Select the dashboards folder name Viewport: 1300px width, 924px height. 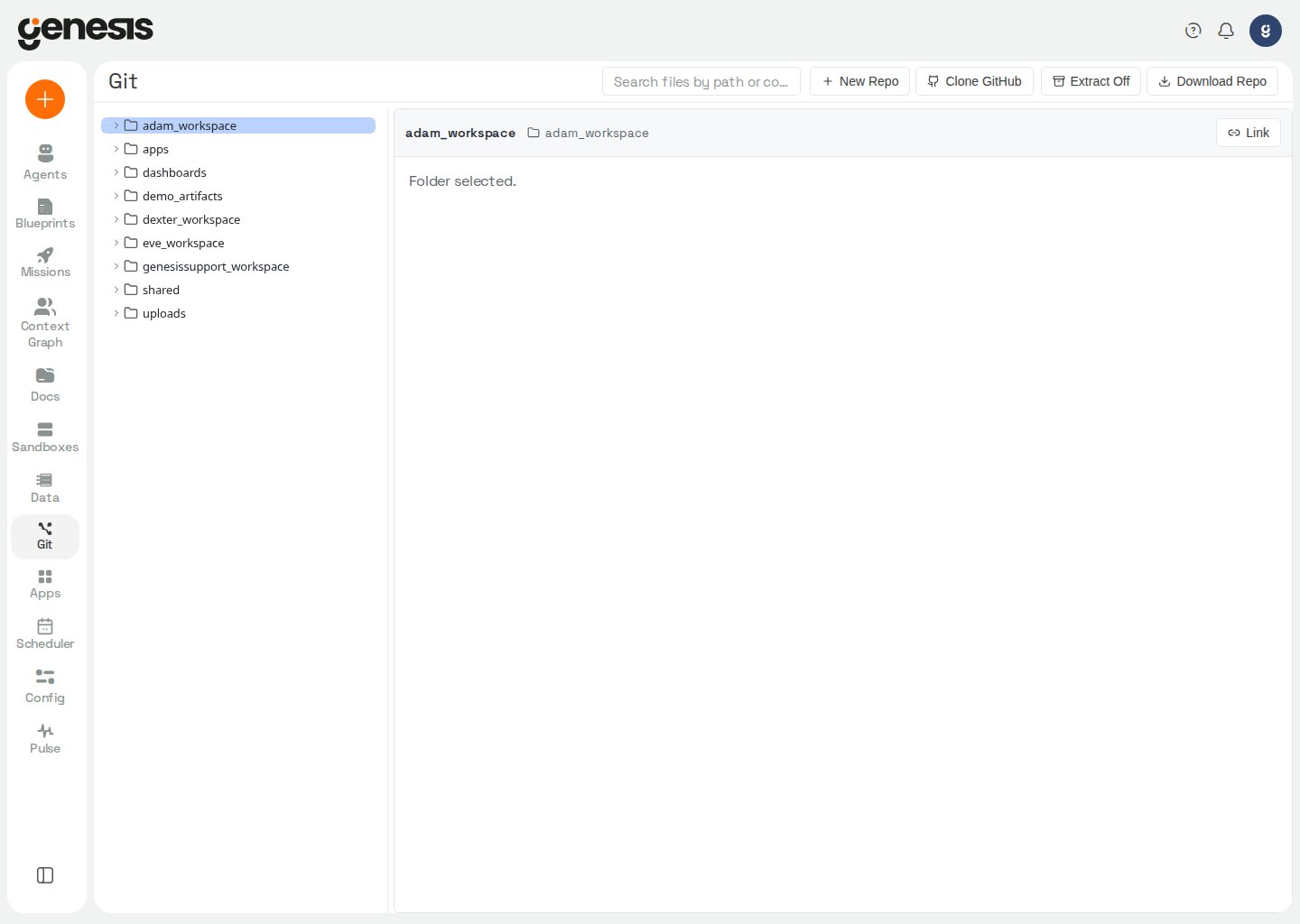174,172
